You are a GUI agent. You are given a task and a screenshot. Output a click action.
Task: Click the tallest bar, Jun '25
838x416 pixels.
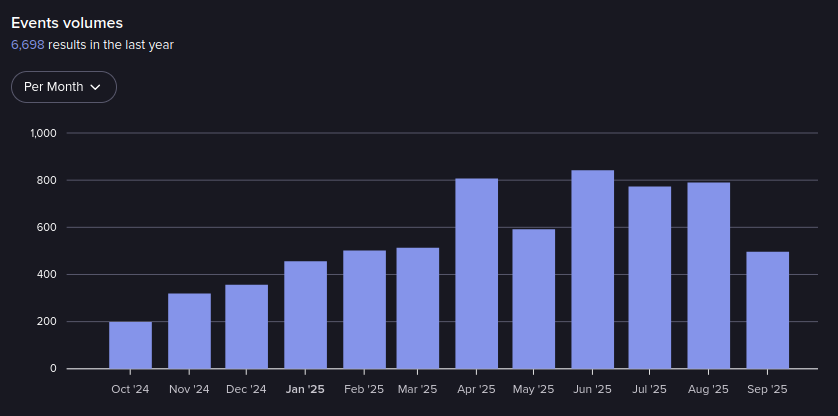pos(592,269)
